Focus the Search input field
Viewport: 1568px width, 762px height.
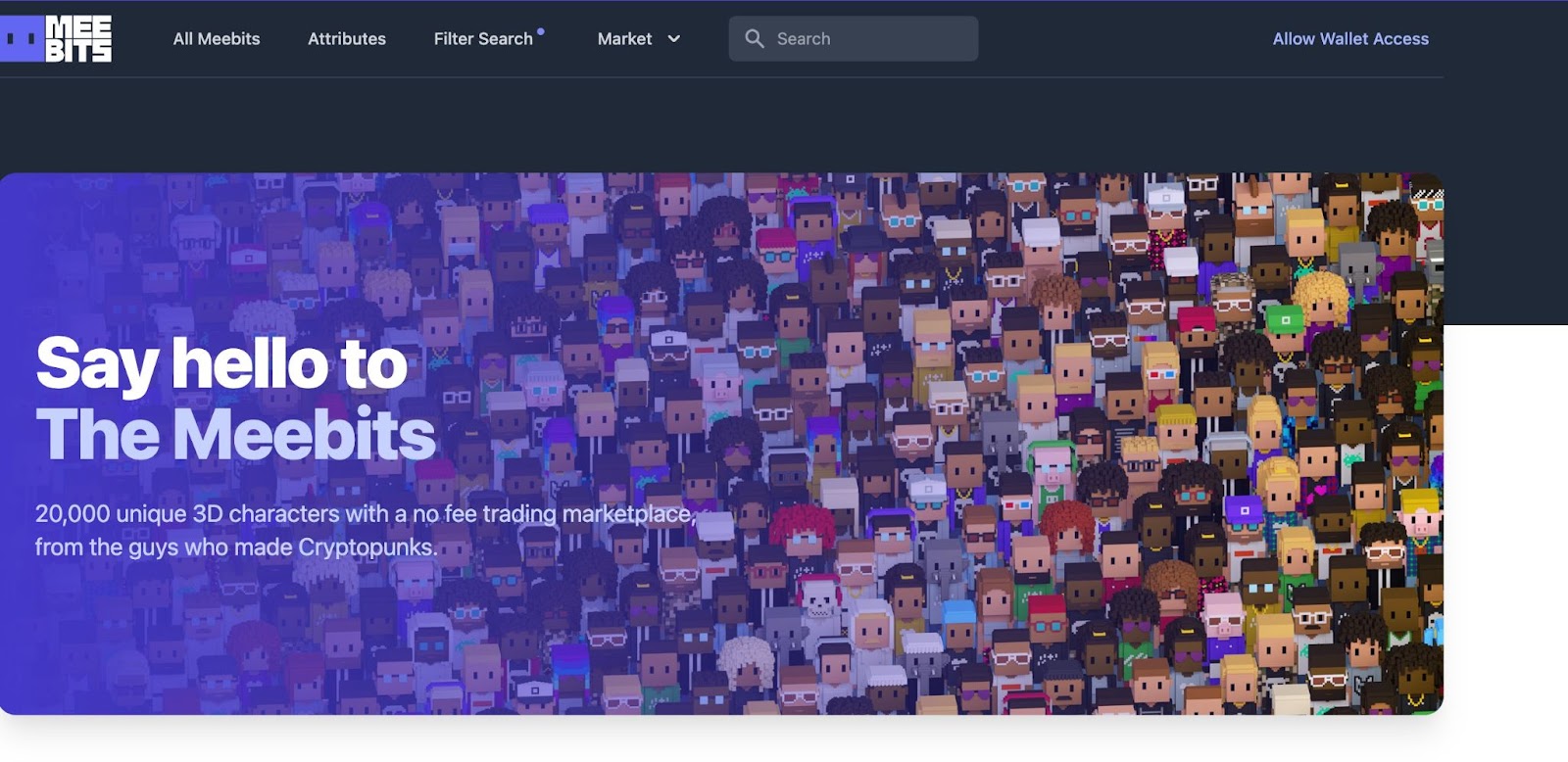[x=853, y=39]
